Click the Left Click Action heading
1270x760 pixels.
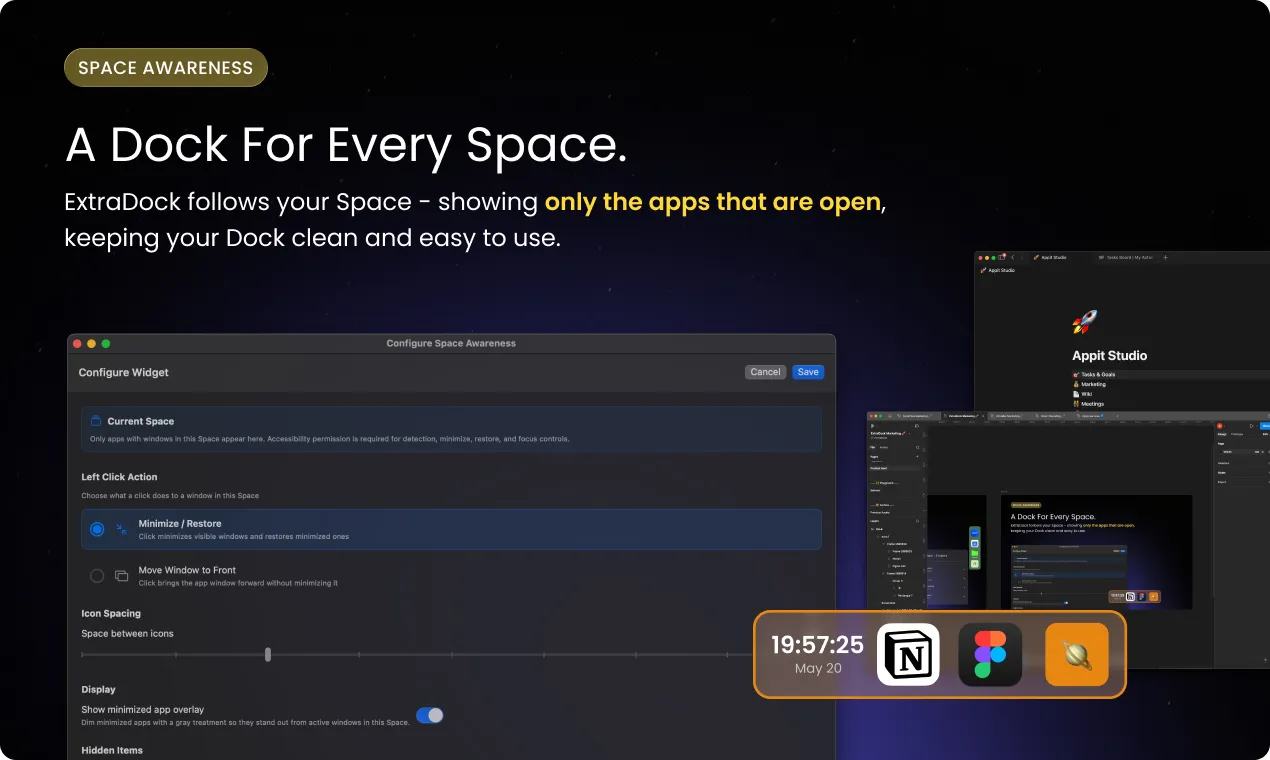tap(119, 477)
